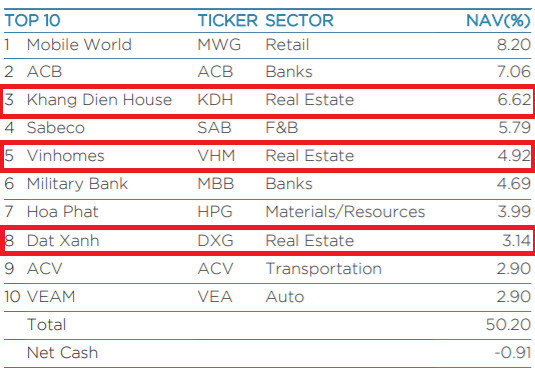535x373 pixels.
Task: Click the Hoa Phat company name
Action: [x=62, y=212]
